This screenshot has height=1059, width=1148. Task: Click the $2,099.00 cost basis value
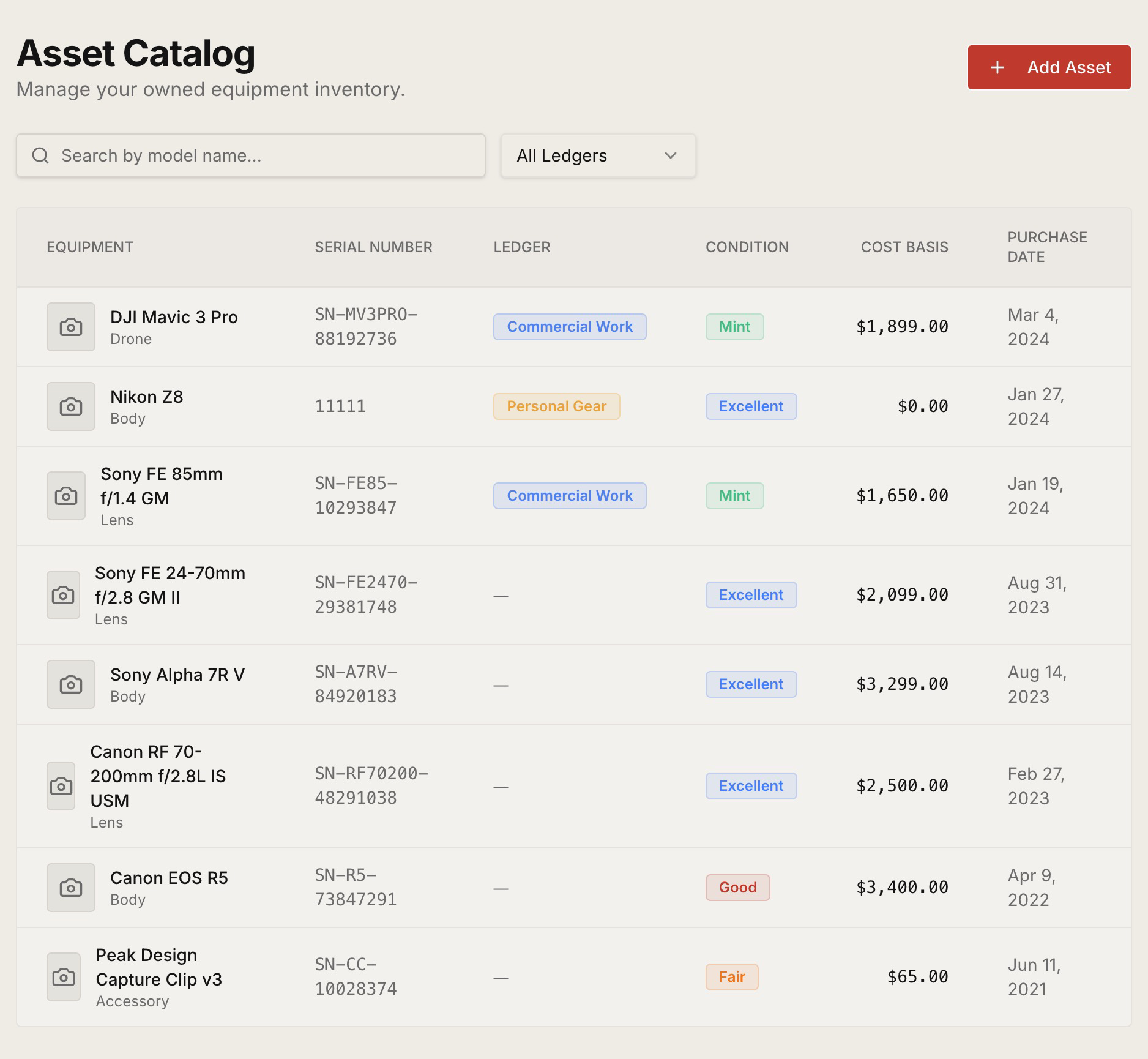pos(902,595)
